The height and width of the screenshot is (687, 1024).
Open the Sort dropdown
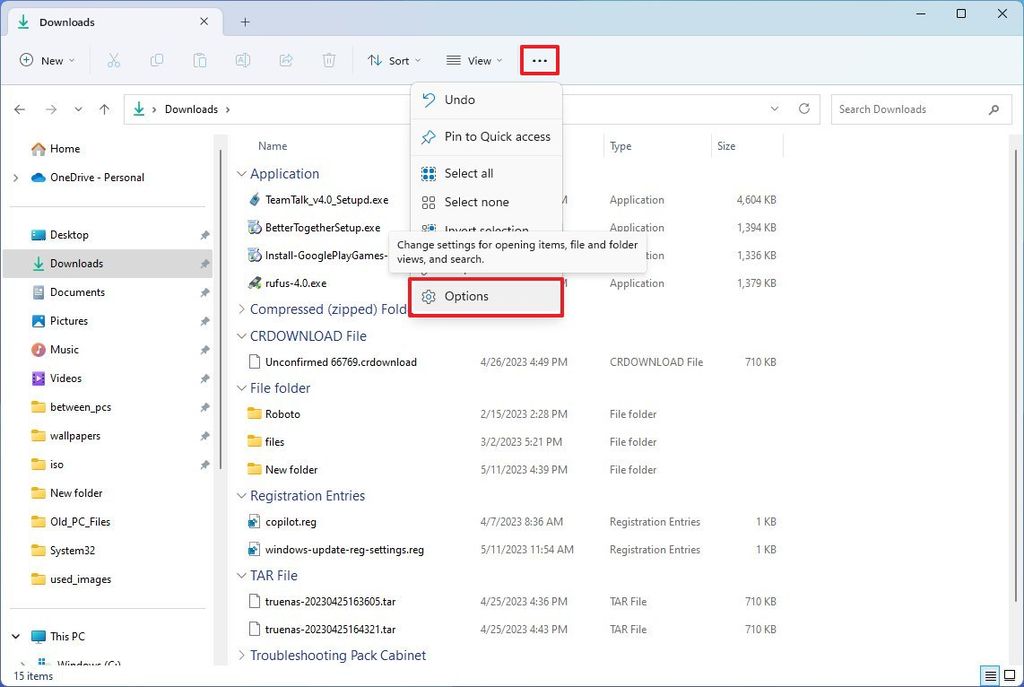(393, 60)
